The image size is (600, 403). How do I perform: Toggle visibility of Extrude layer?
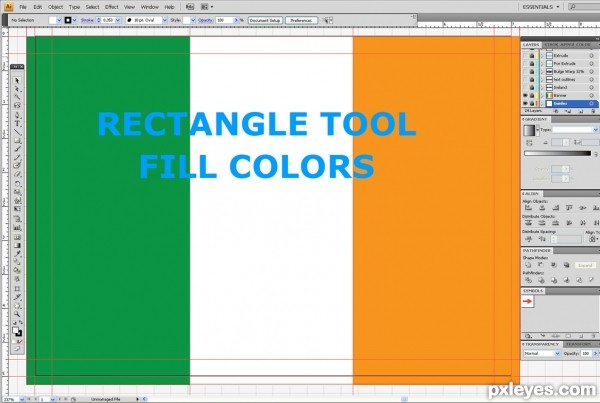525,55
